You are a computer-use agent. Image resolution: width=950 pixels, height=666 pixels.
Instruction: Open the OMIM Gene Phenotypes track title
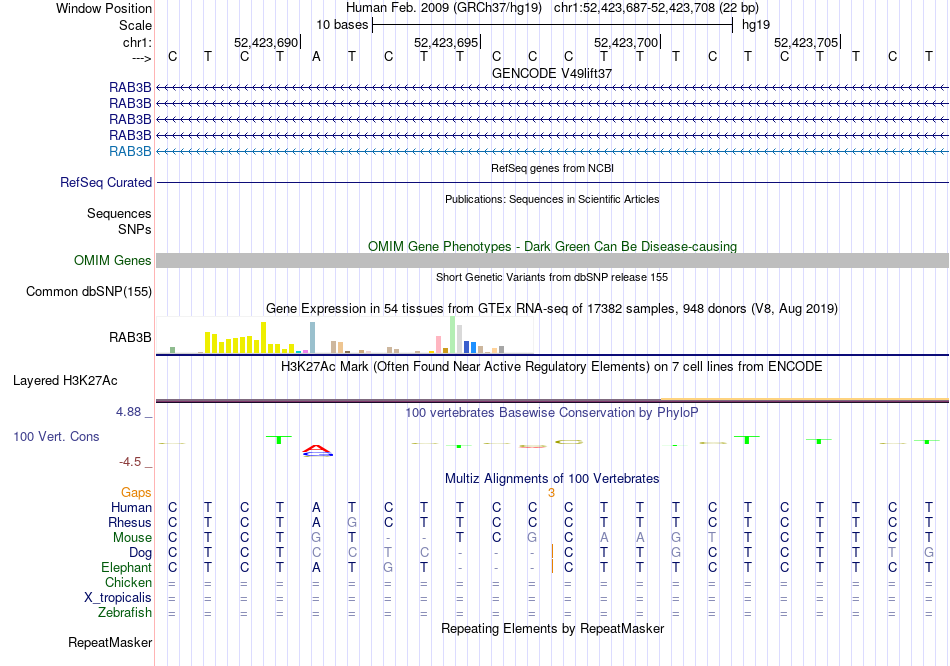tap(552, 247)
